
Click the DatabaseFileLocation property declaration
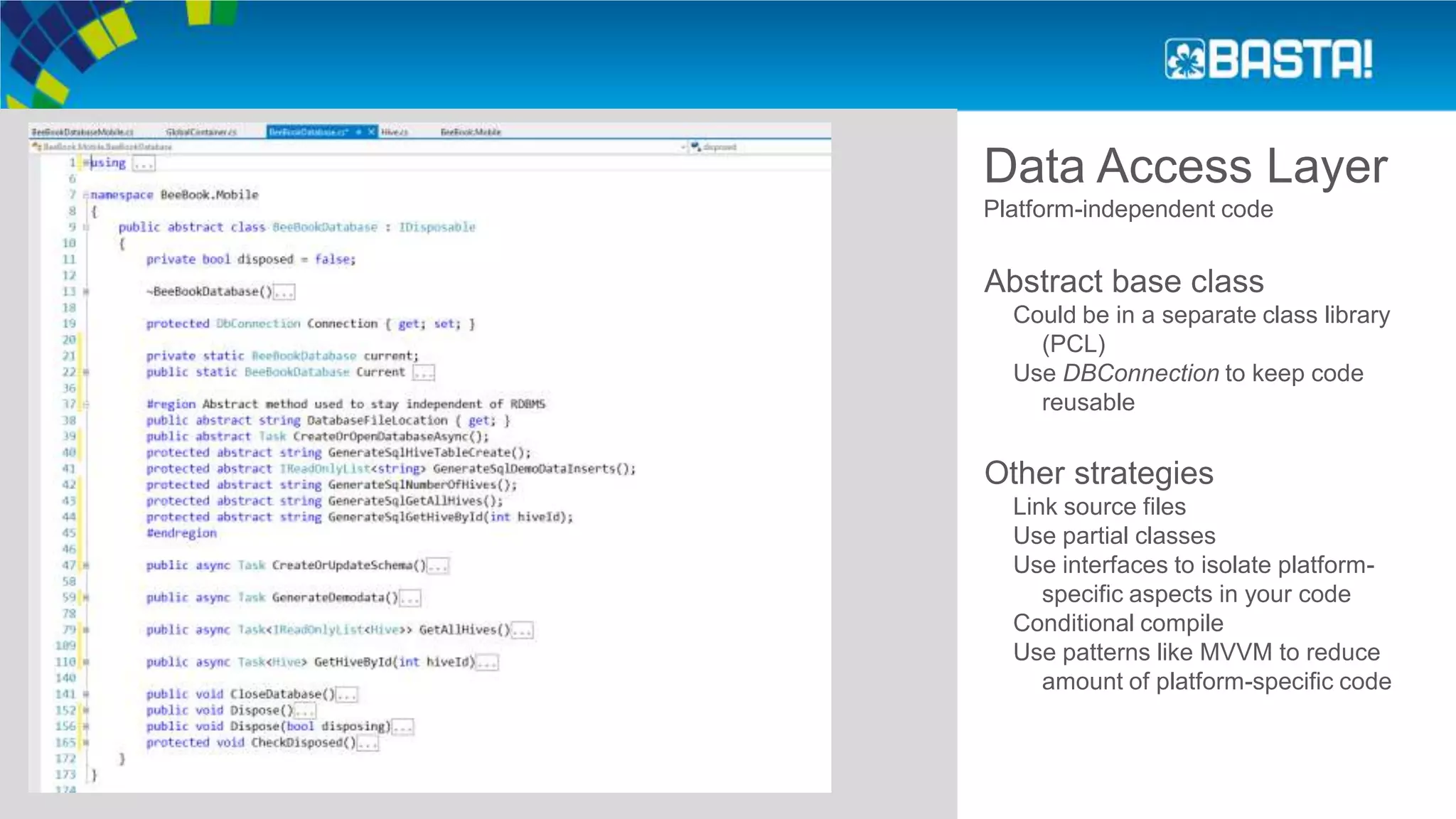[x=328, y=420]
